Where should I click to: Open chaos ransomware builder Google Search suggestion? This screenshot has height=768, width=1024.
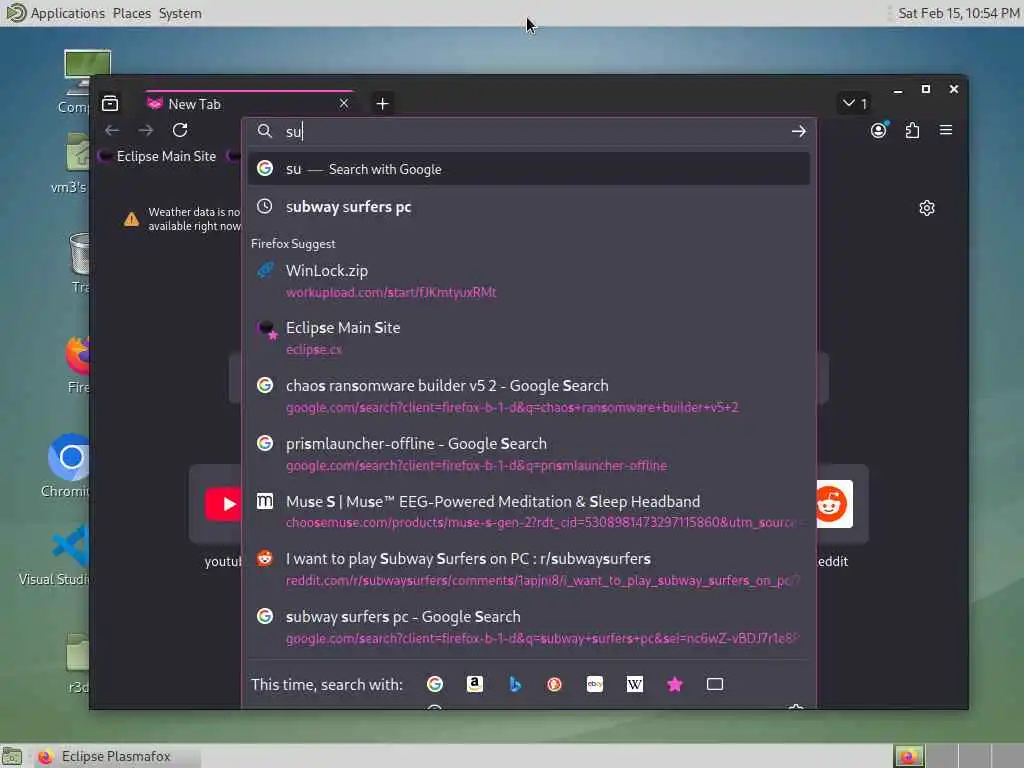(x=529, y=396)
